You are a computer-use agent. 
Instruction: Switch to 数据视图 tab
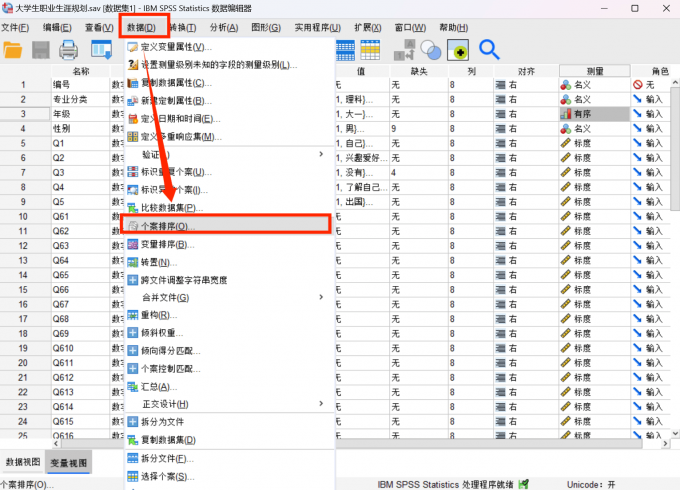point(23,462)
